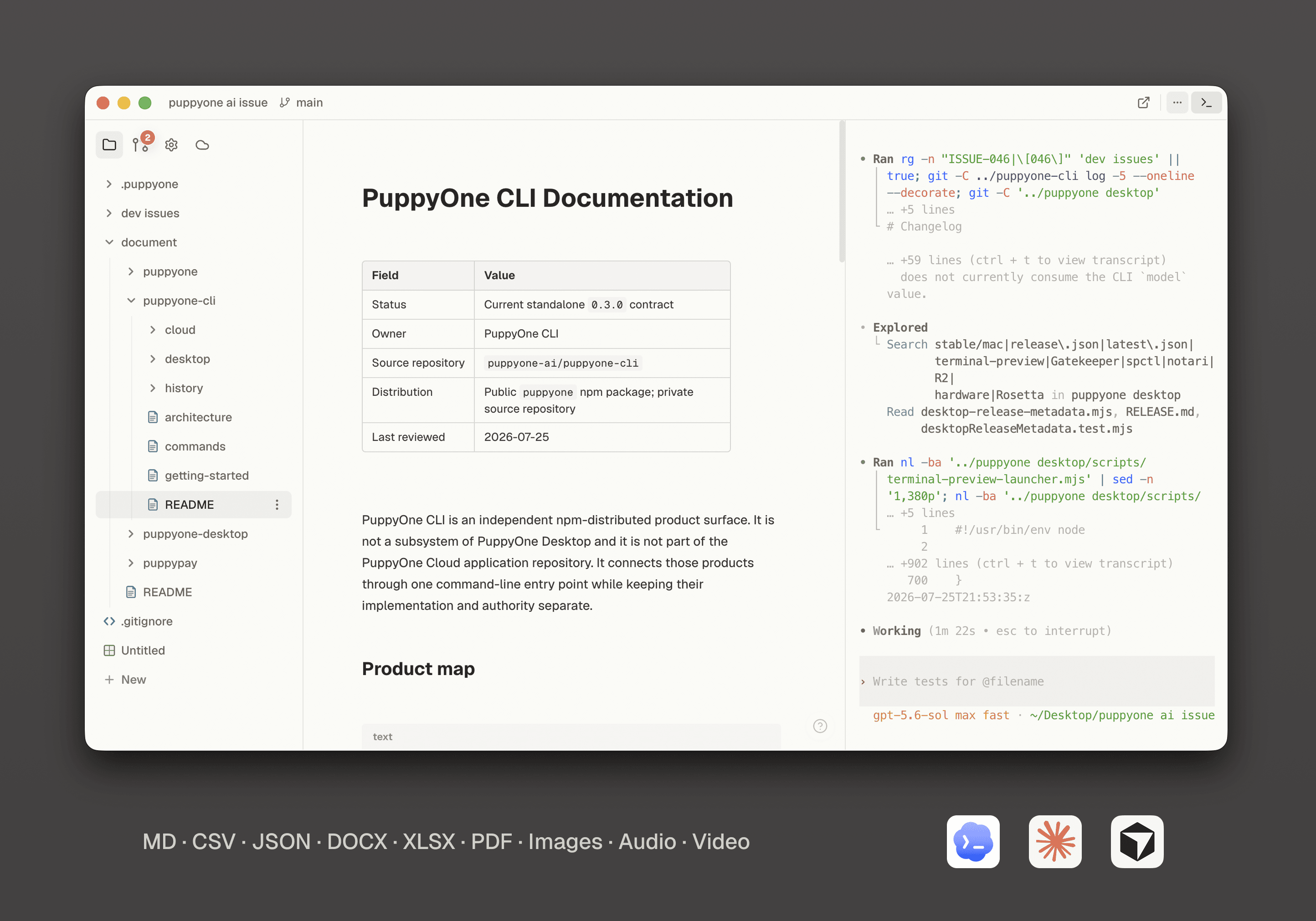Click the +59 lines transcript note
Image resolution: width=1316 pixels, height=921 pixels.
pos(1026,260)
